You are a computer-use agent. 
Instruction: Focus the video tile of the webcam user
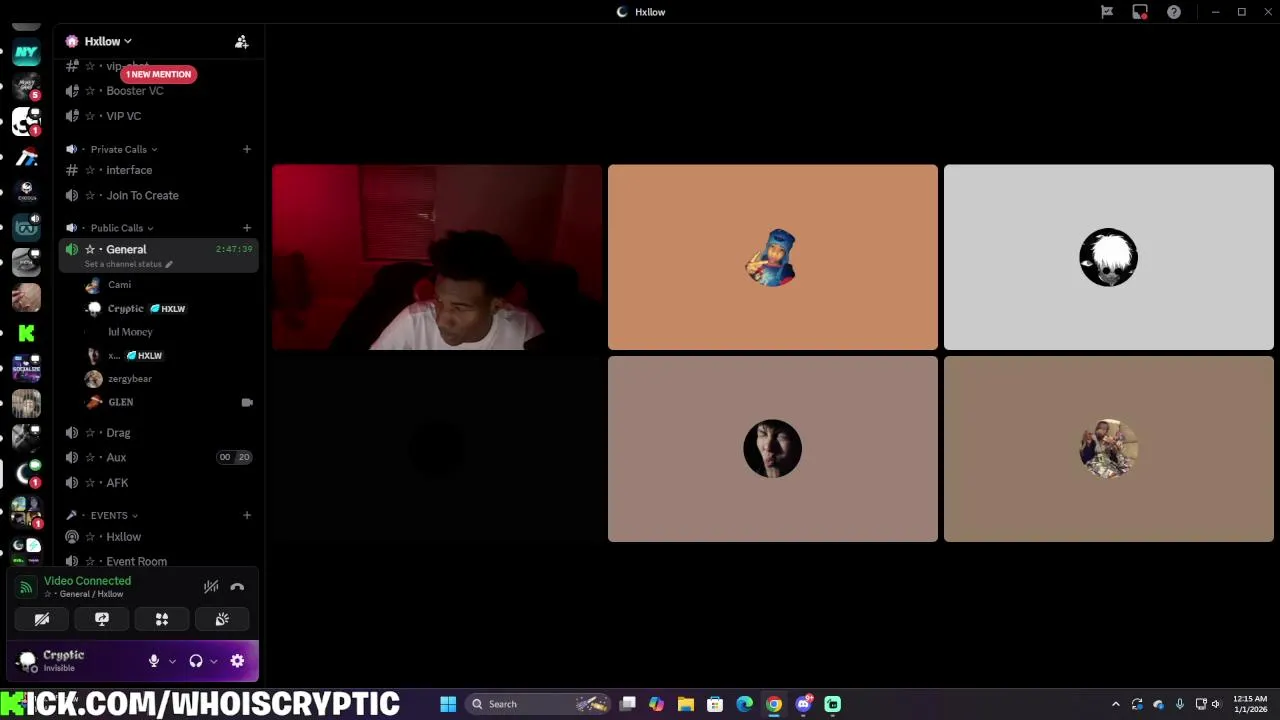point(437,257)
